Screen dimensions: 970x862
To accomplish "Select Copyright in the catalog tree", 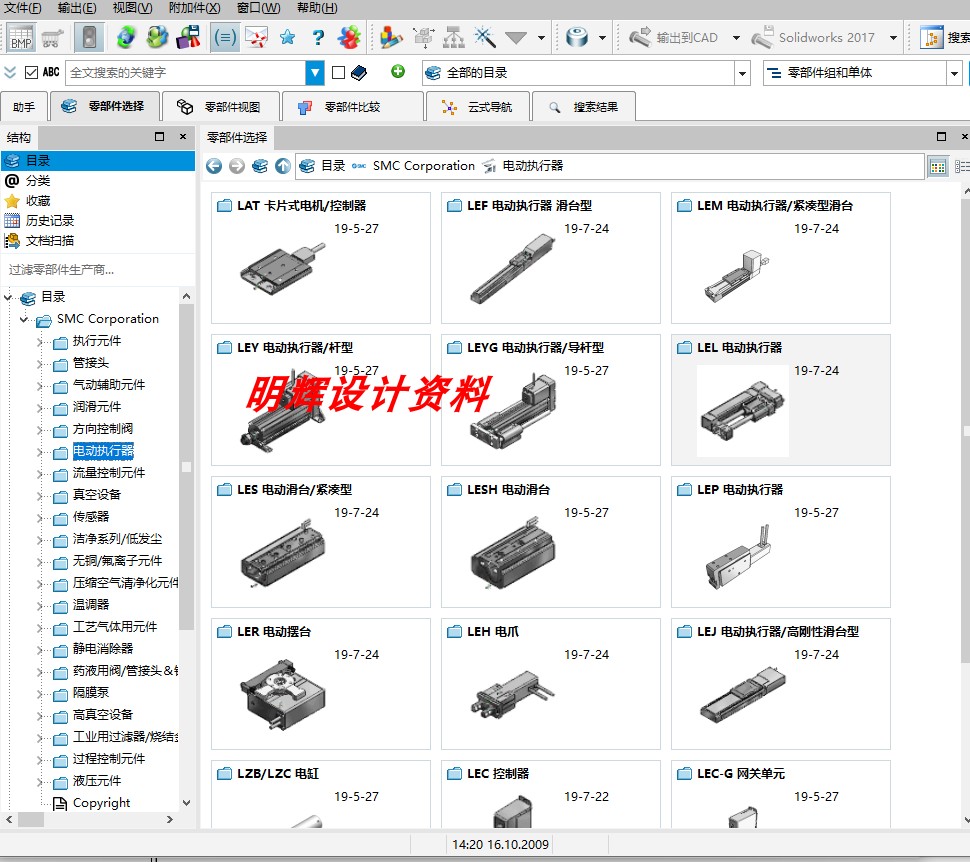I will click(101, 803).
